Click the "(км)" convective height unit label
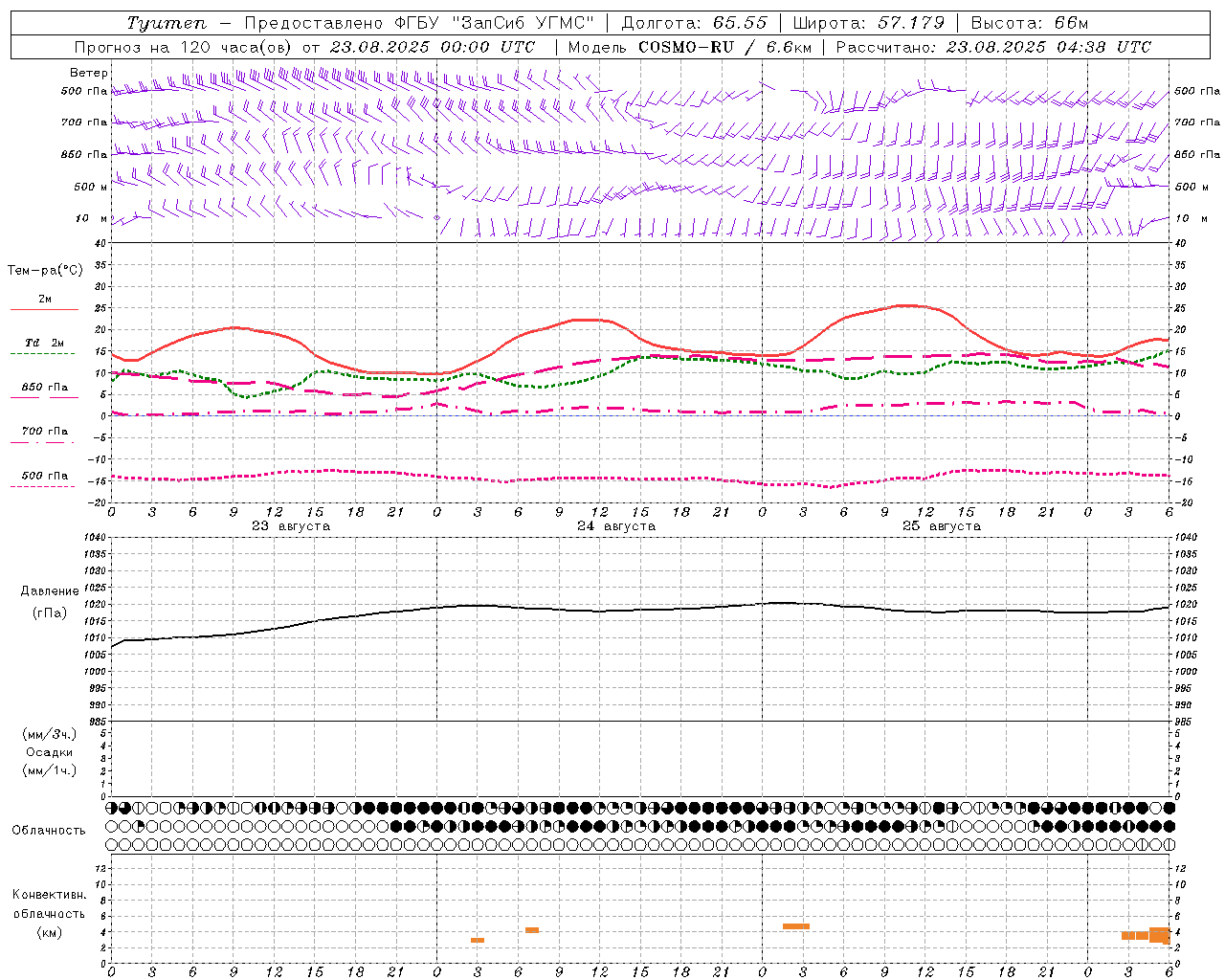 click(x=49, y=932)
